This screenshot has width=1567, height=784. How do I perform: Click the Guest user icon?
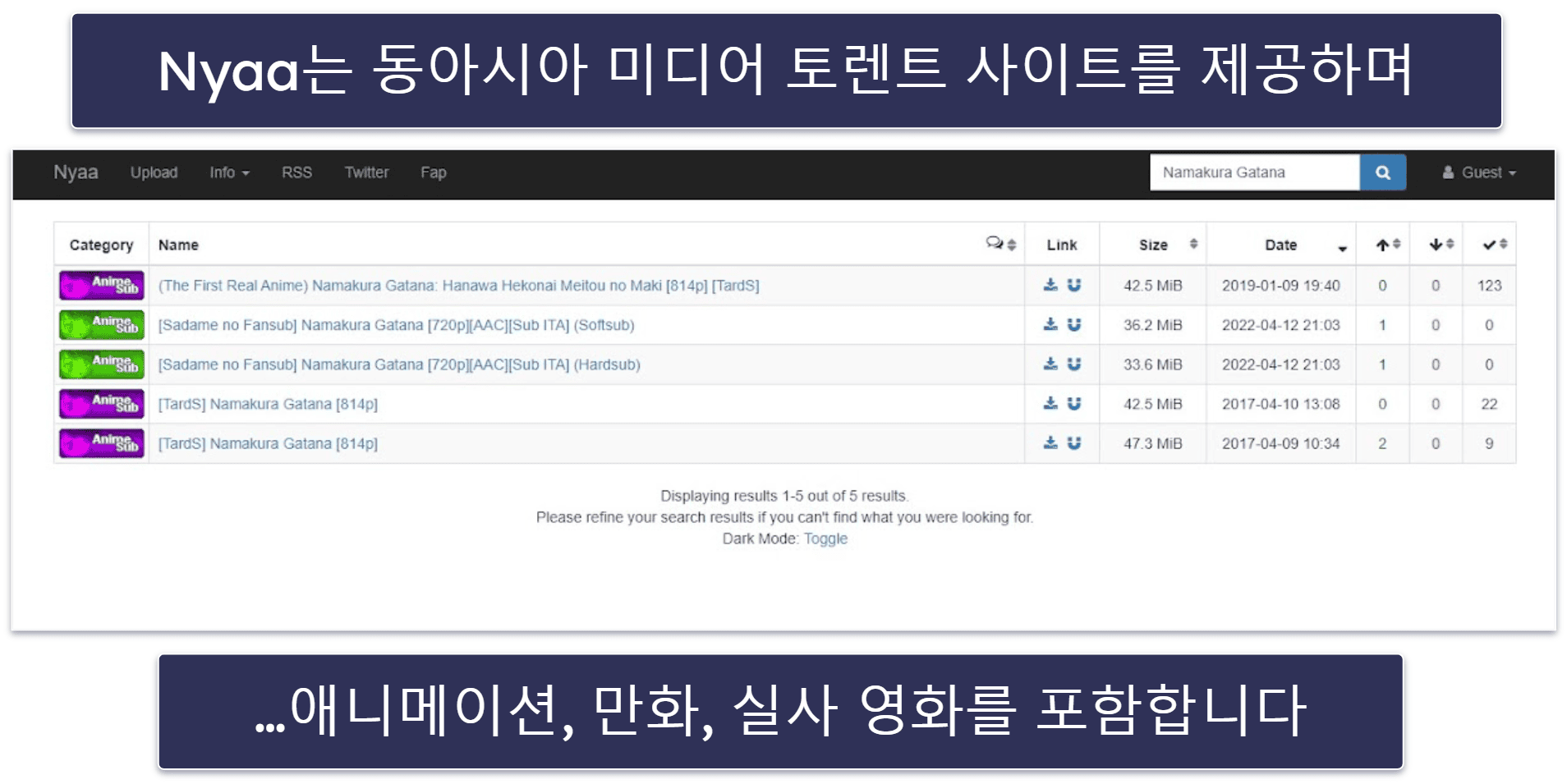click(1447, 172)
